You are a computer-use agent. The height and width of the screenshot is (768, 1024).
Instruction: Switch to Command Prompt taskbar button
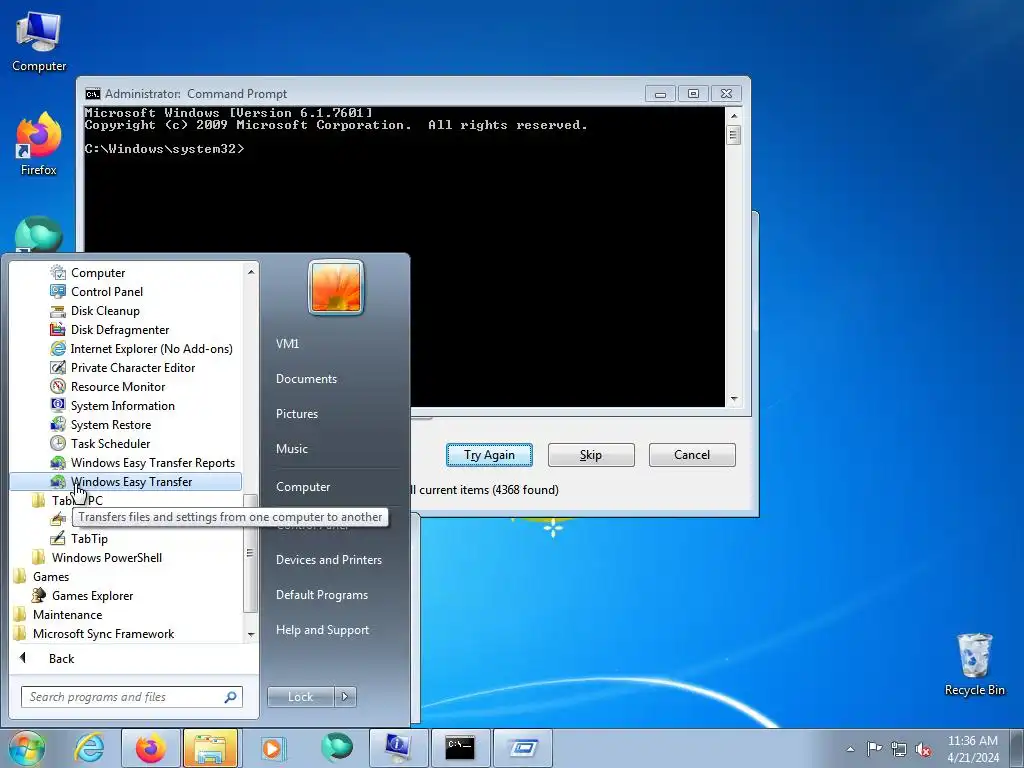click(x=460, y=748)
